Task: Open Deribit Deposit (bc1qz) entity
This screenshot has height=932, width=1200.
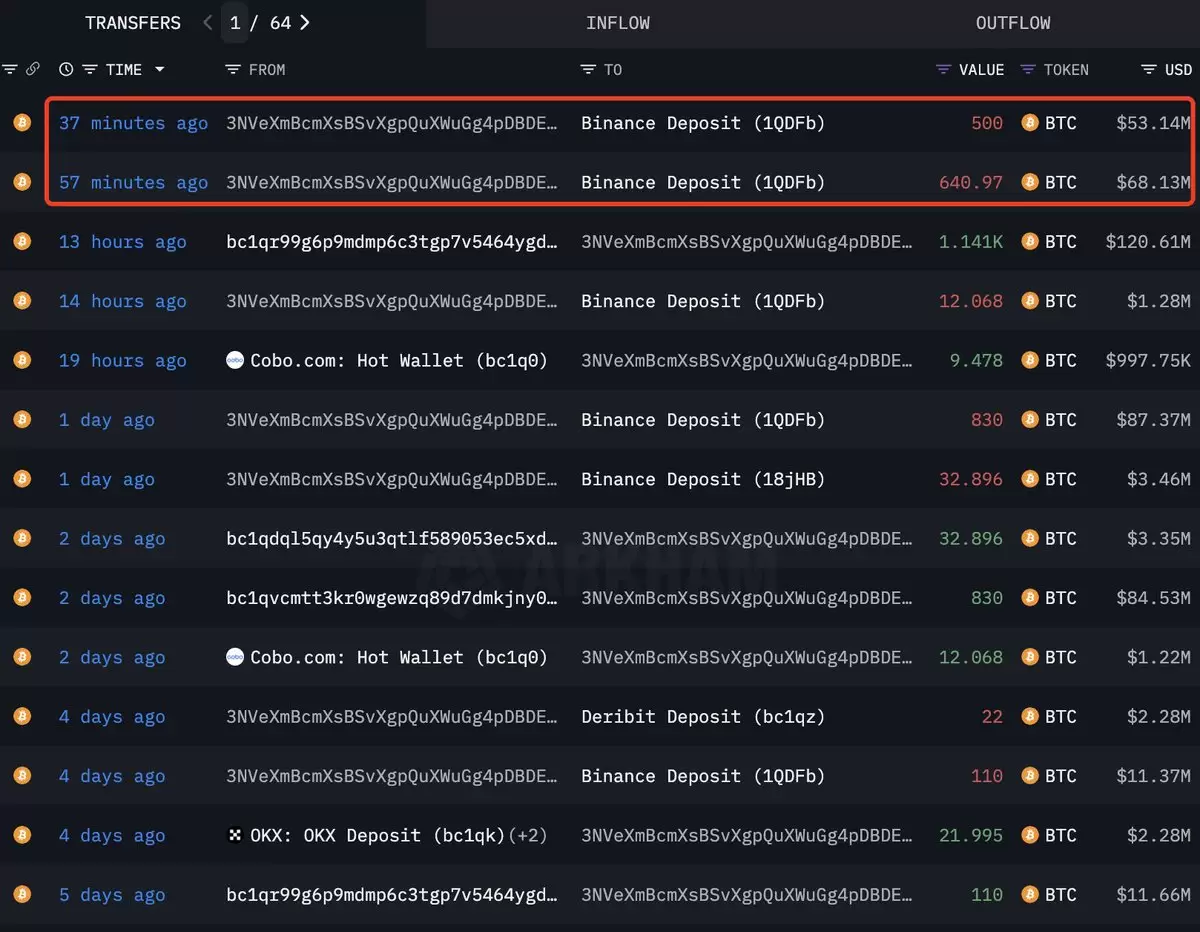Action: point(703,717)
